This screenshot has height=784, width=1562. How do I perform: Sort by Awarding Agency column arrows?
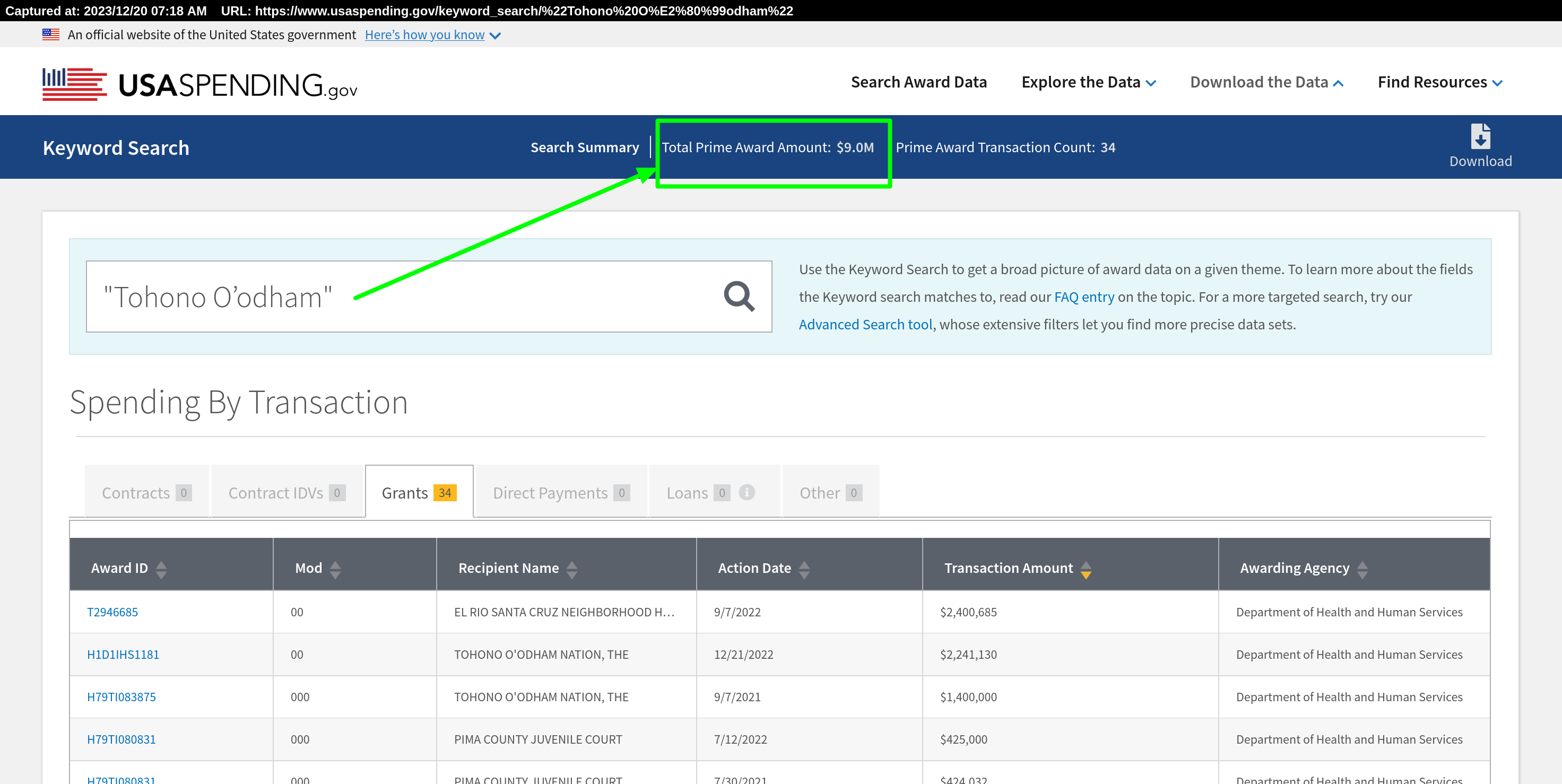pos(1363,569)
